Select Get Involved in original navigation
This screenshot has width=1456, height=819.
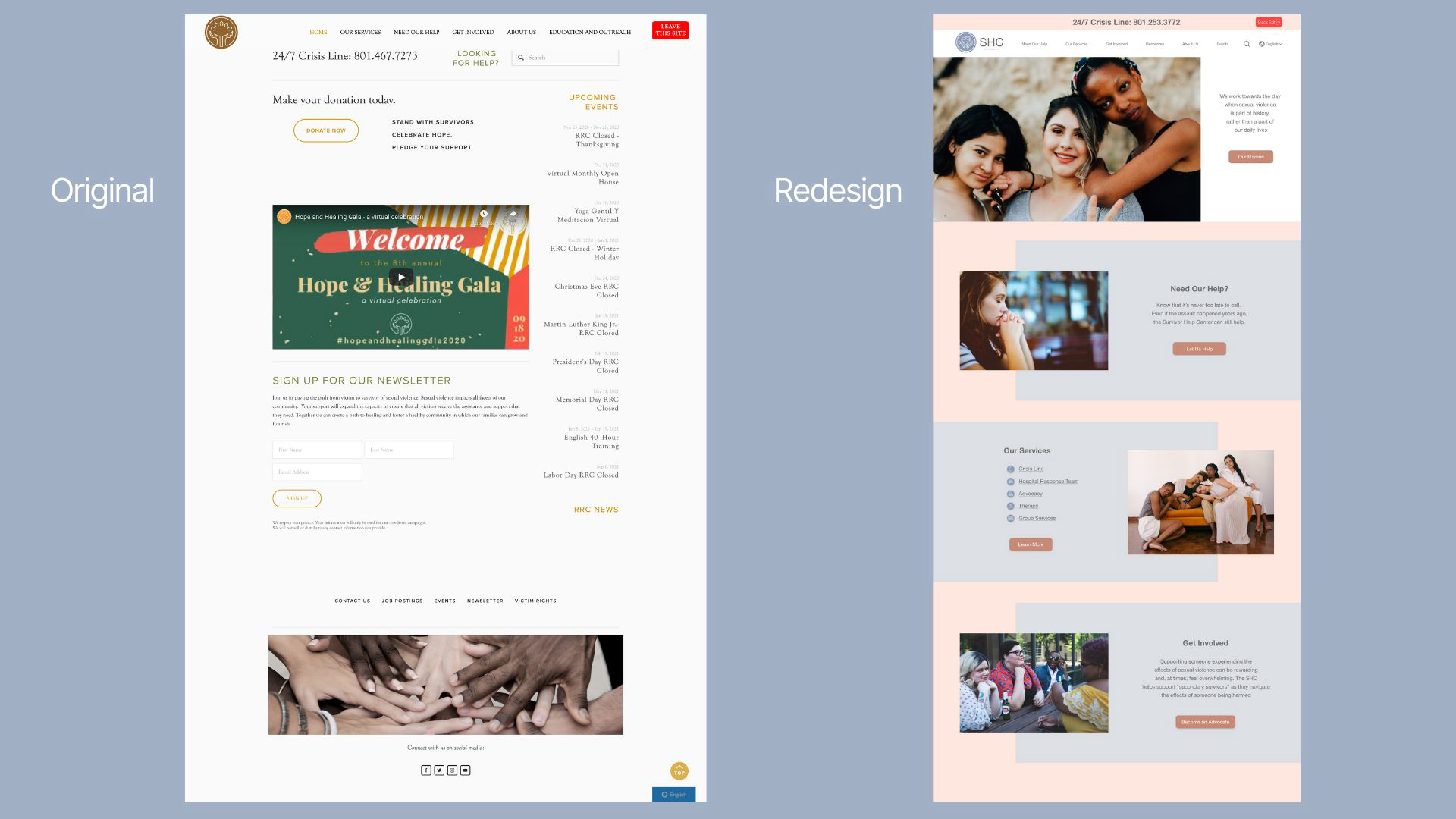pos(472,33)
